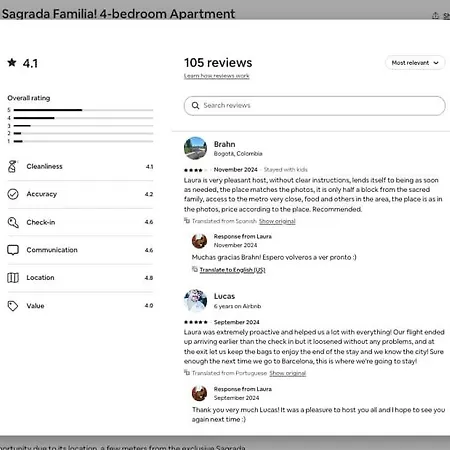Click 6 years on Airbnb under Lucas
This screenshot has width=450, height=450.
(x=237, y=306)
